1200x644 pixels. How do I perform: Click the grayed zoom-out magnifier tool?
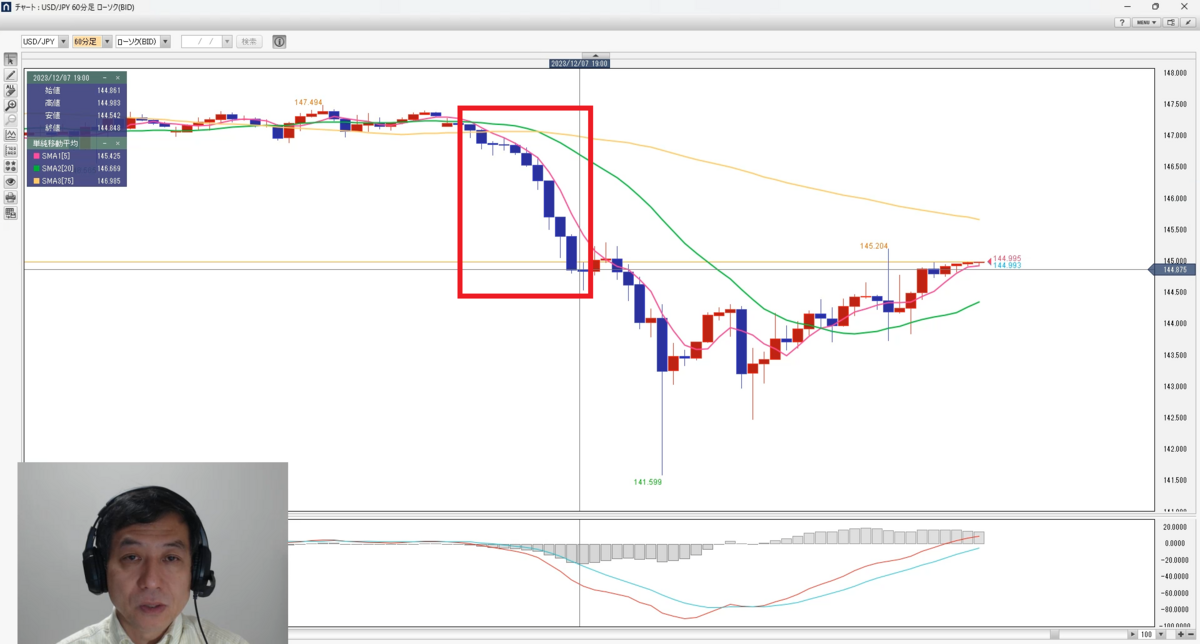11,120
